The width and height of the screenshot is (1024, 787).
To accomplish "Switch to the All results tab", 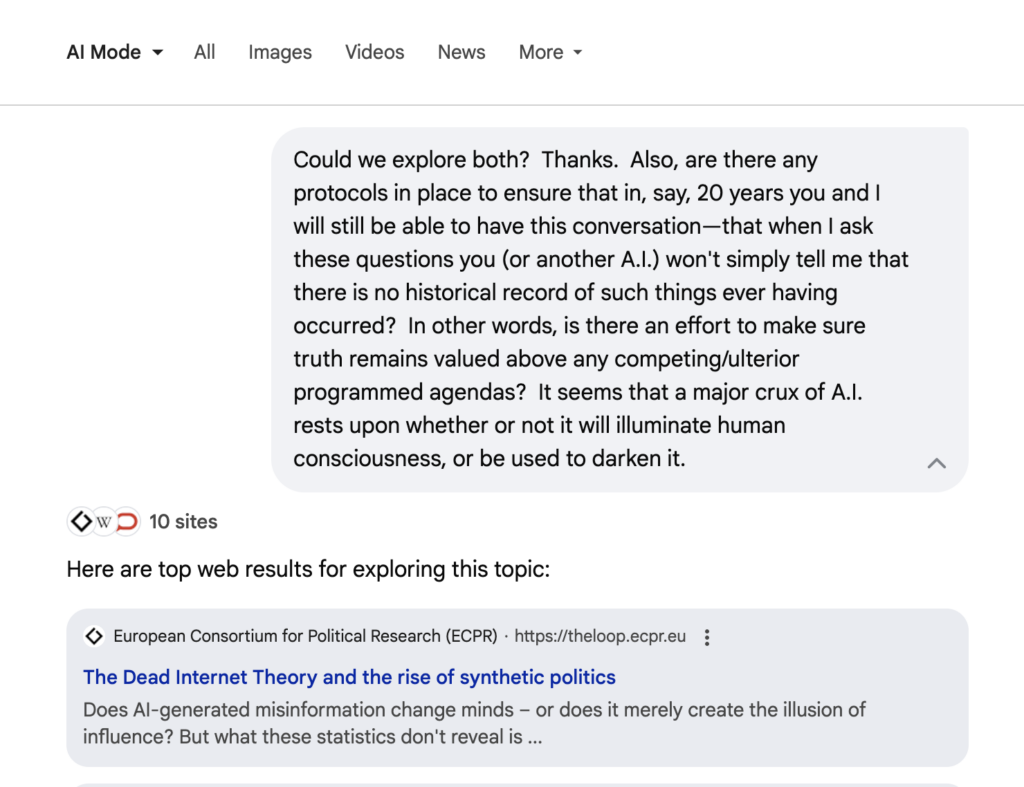I will pyautogui.click(x=205, y=53).
